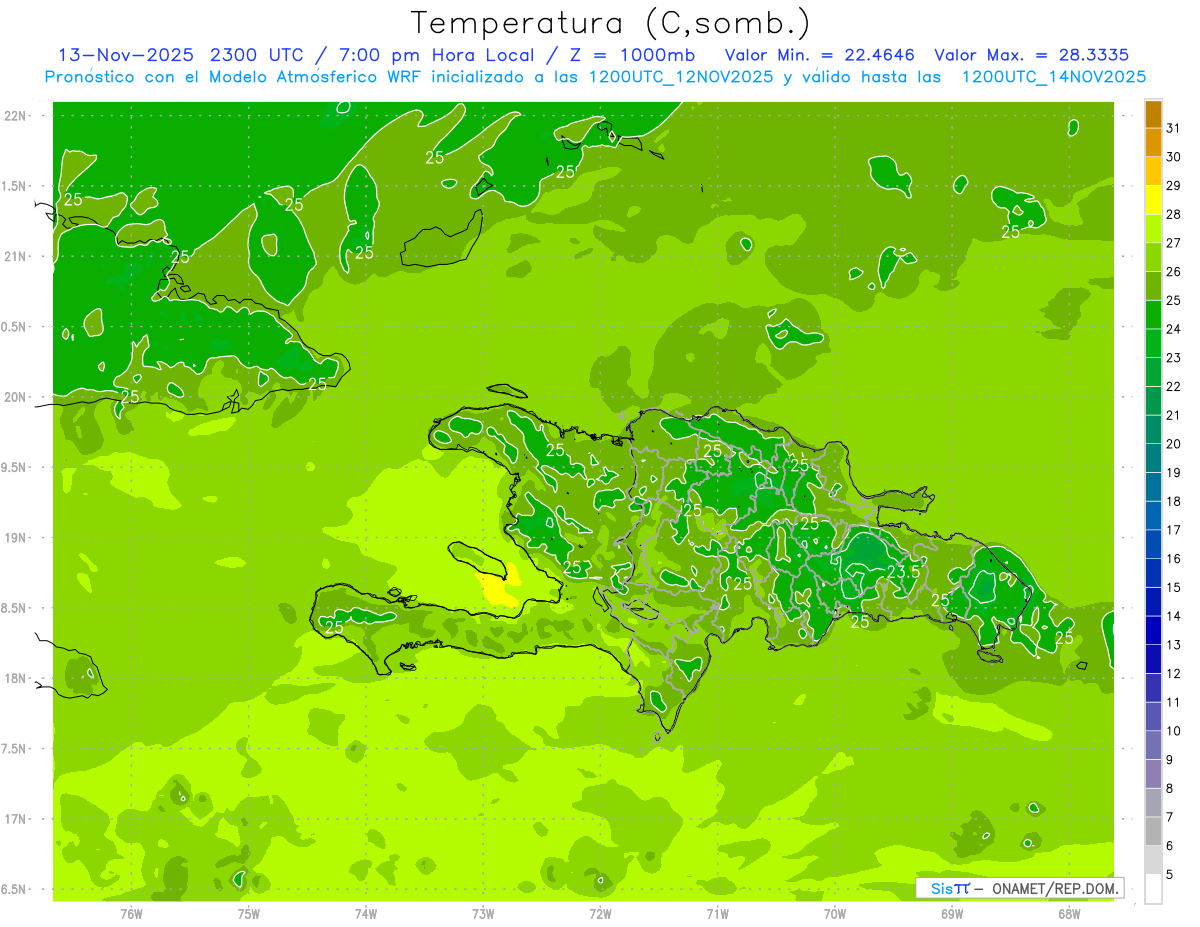This screenshot has width=1200, height=927.
Task: Click the "73W" longitude label
Action: click(x=483, y=913)
